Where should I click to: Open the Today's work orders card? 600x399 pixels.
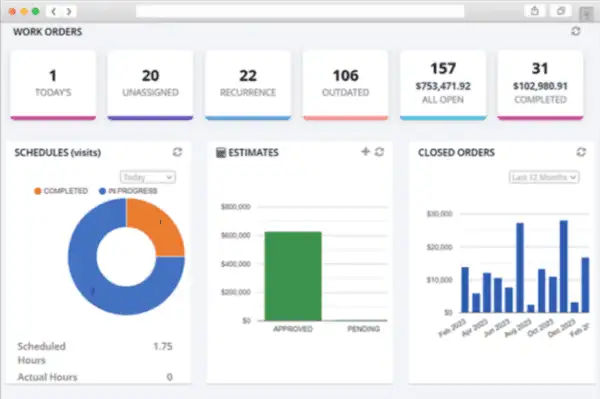click(x=53, y=85)
